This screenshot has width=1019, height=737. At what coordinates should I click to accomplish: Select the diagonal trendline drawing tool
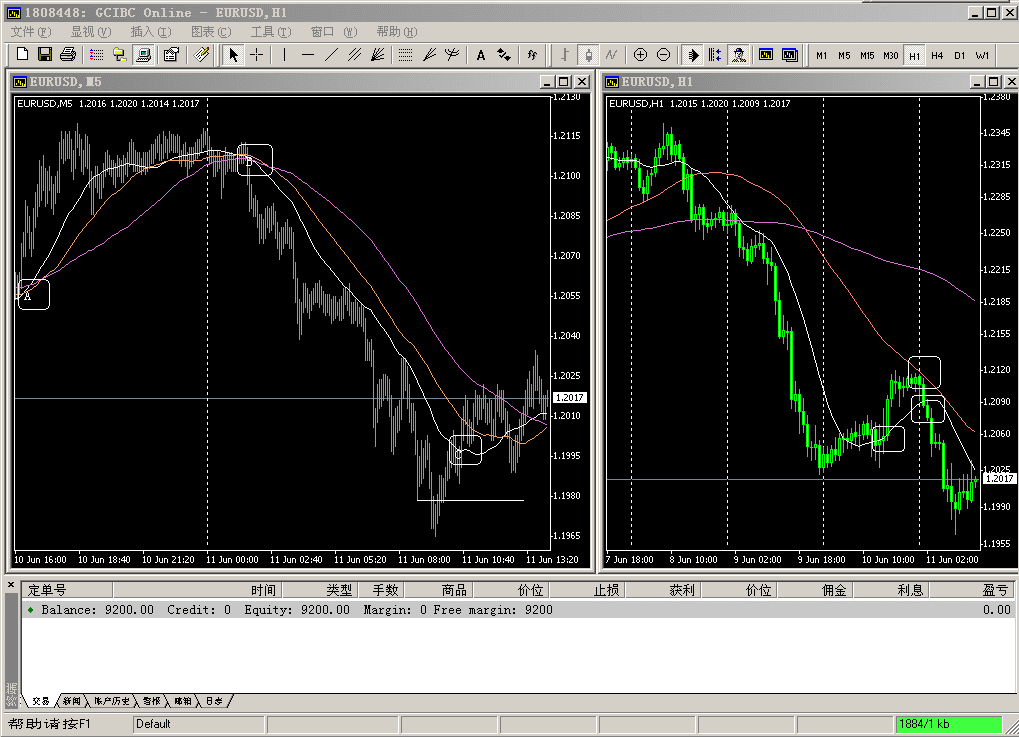[331, 55]
